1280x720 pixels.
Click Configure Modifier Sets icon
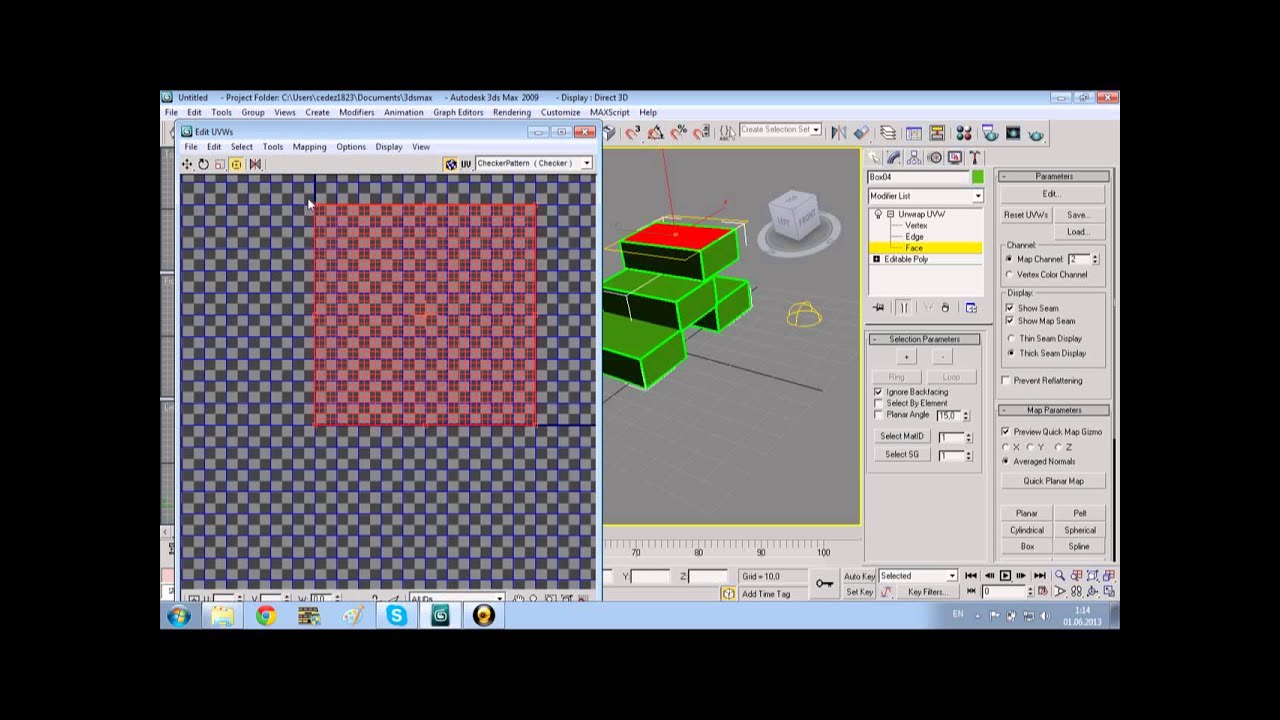pos(971,308)
